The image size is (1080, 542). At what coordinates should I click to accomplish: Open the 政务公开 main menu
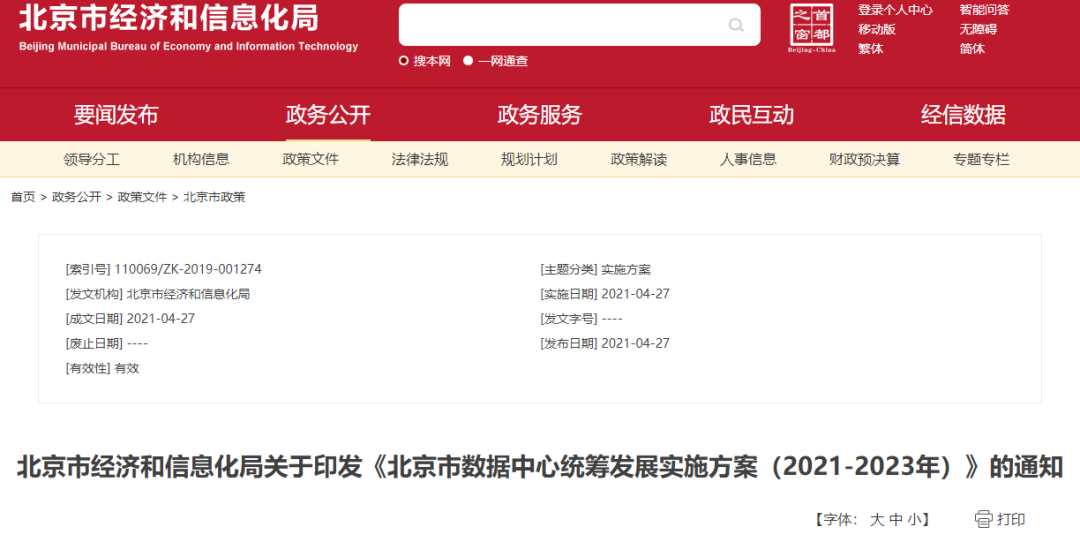click(x=328, y=114)
